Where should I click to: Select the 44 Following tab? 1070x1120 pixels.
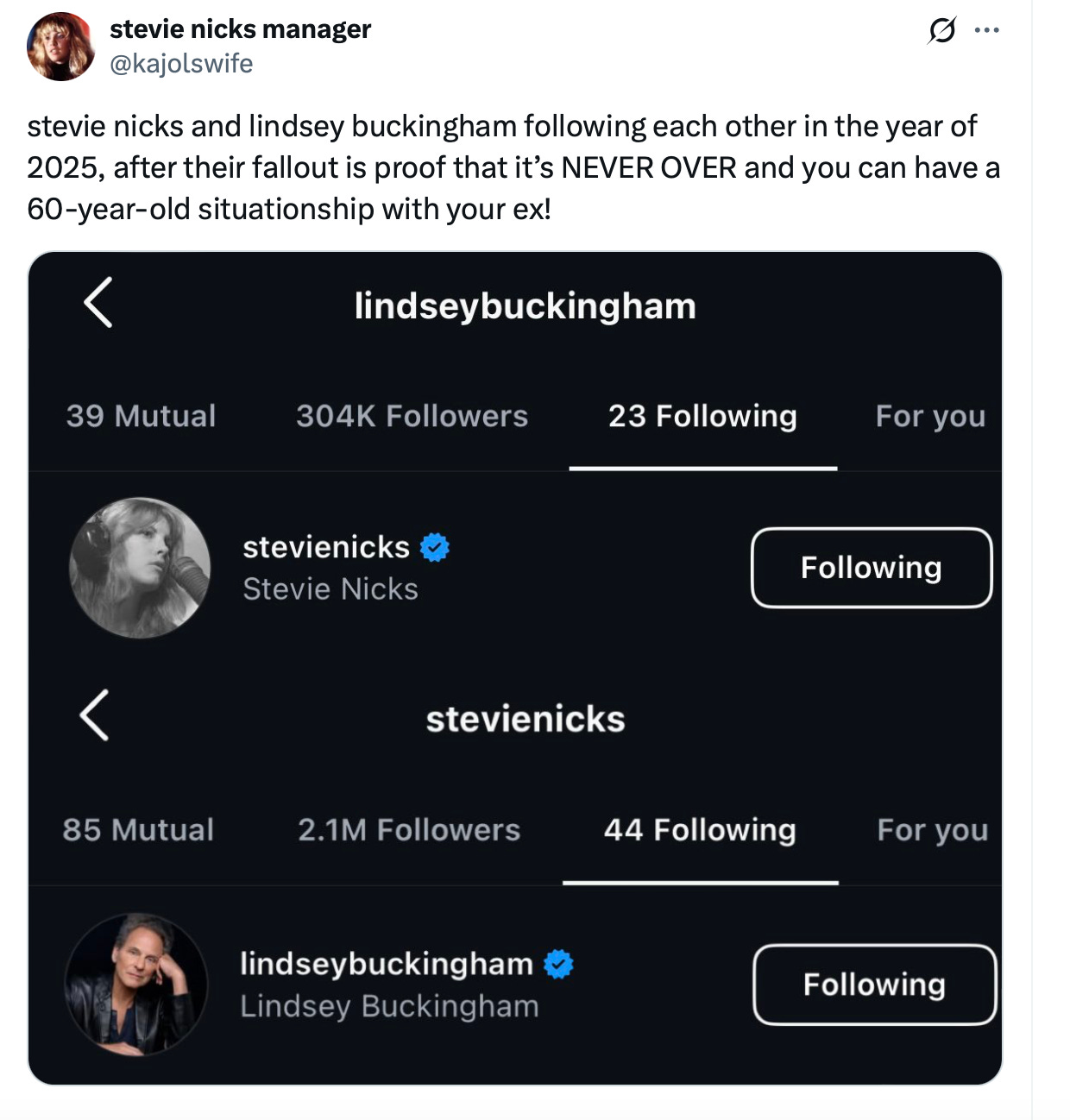pos(700,830)
